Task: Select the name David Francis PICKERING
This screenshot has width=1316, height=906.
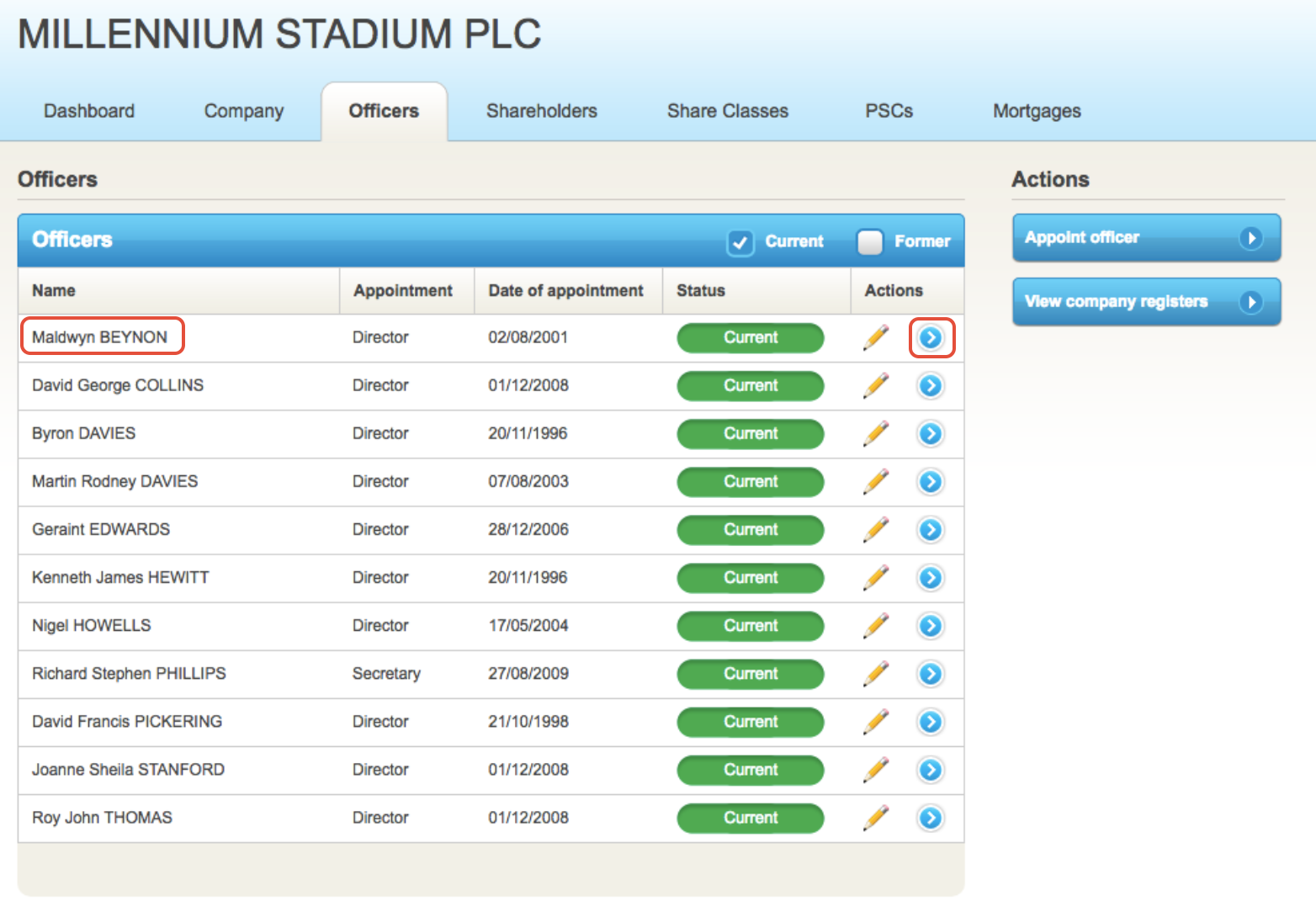Action: click(x=127, y=721)
